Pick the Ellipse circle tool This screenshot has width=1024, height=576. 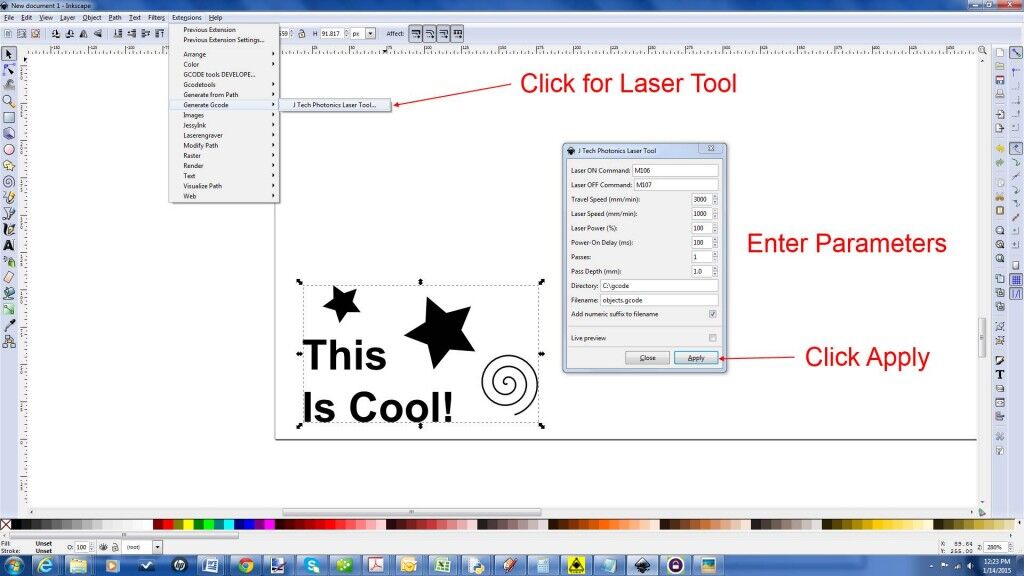click(x=9, y=149)
